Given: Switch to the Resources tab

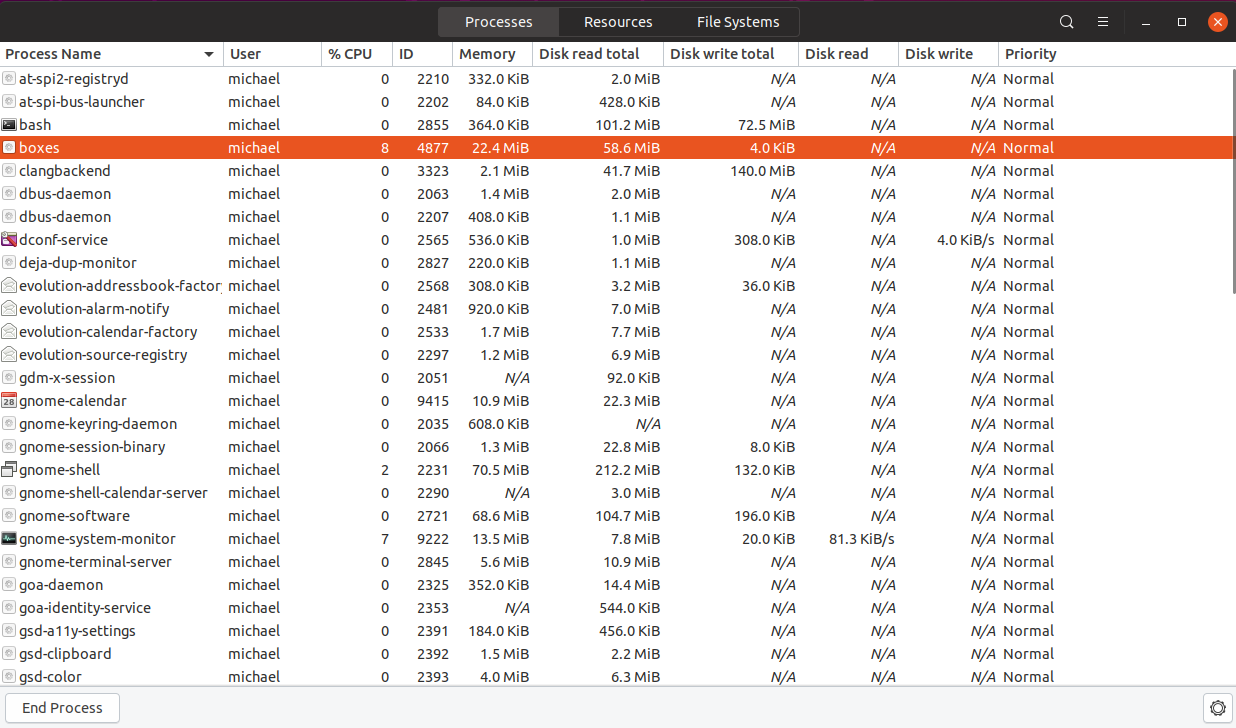Looking at the screenshot, I should 618,22.
